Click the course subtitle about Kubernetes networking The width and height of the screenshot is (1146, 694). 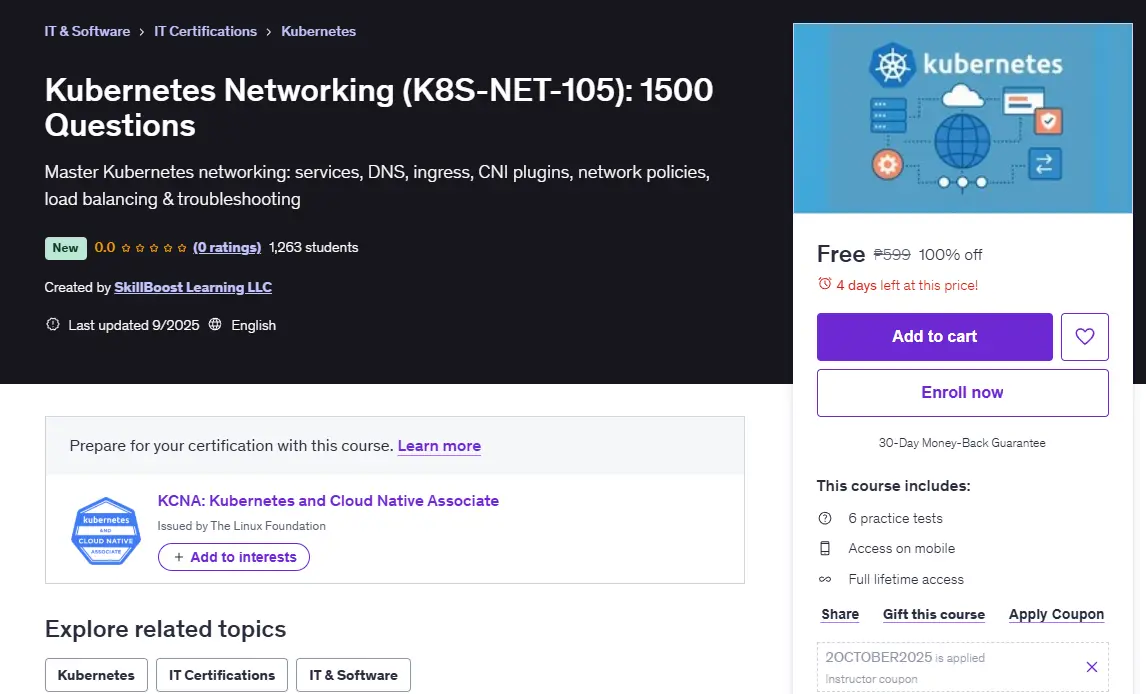377,186
